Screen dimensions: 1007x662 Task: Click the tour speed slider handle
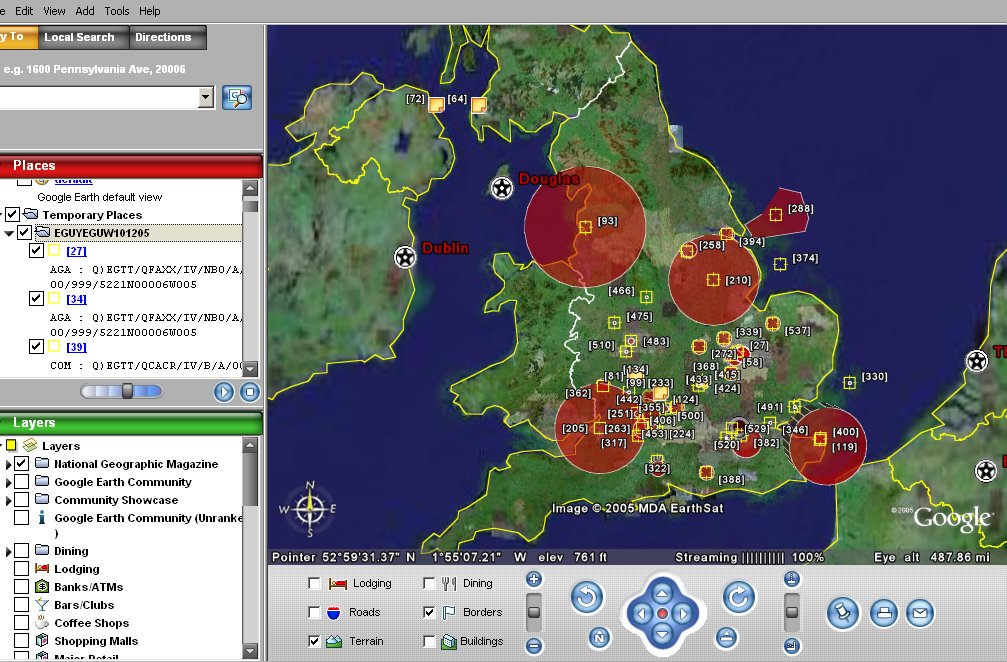click(127, 391)
